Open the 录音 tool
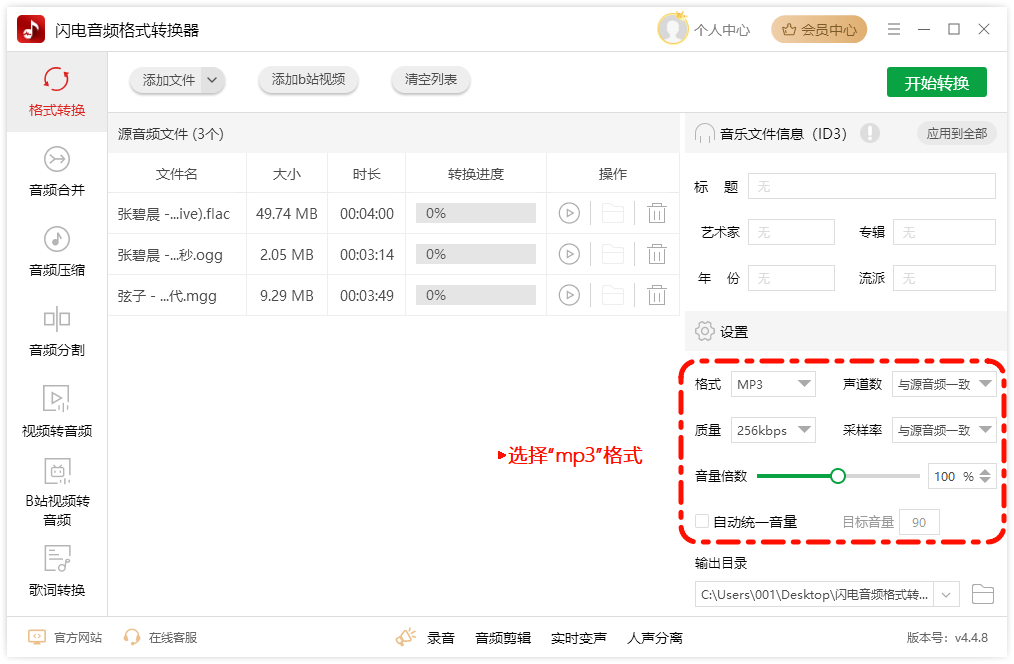Viewport: 1014px width, 664px height. coord(440,638)
